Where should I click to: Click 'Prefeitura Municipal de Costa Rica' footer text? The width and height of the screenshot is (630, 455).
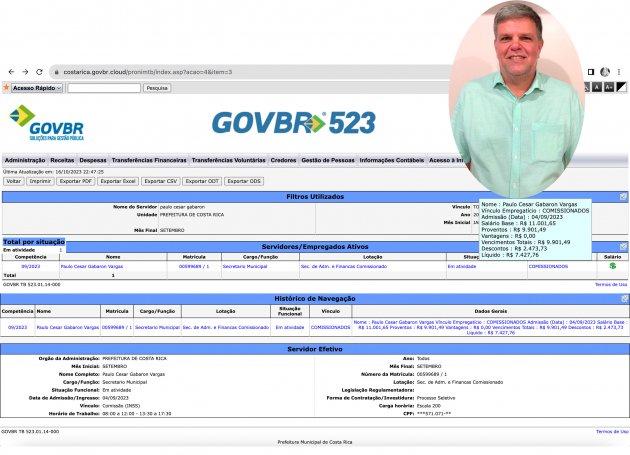315,442
